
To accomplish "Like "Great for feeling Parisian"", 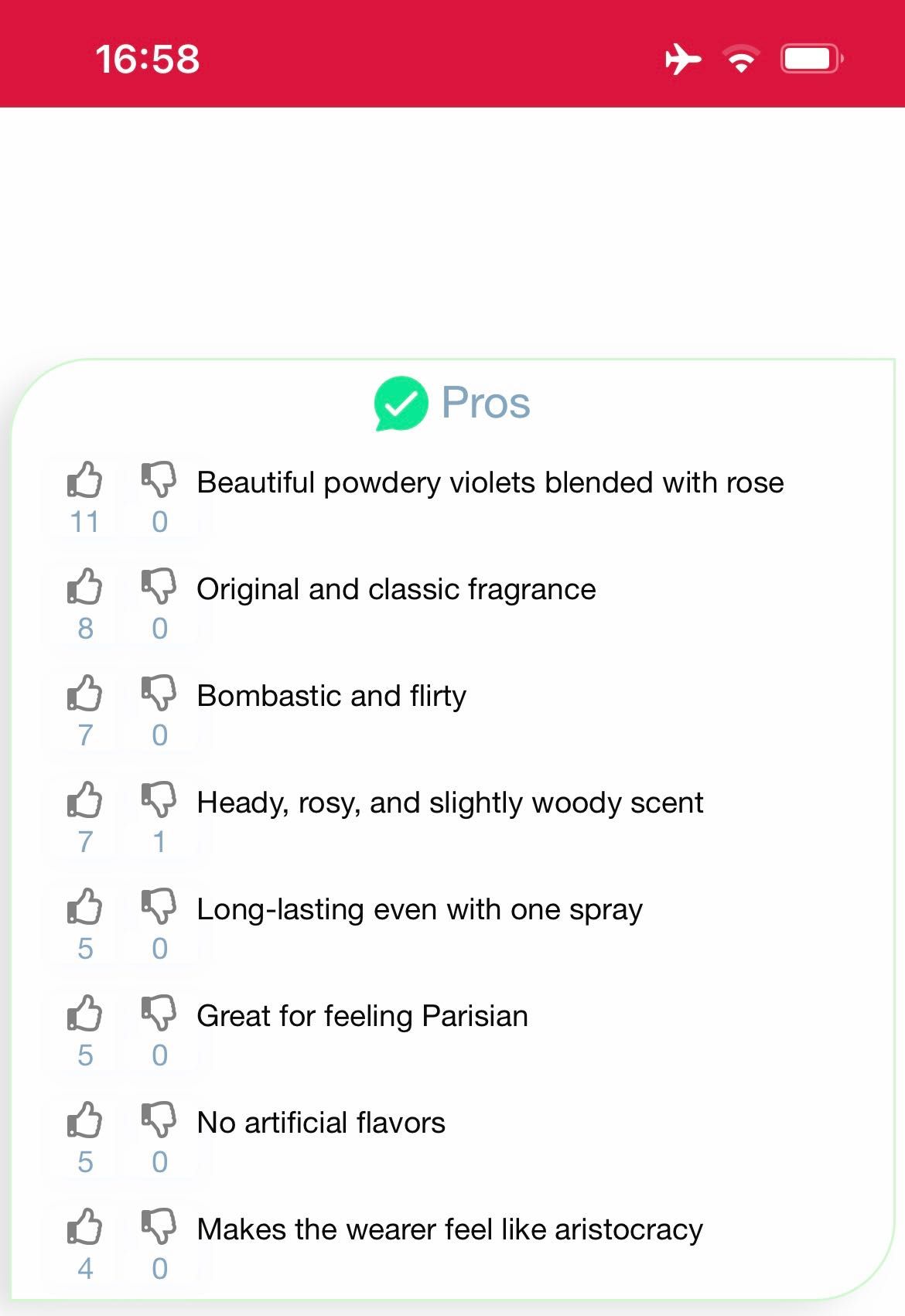I will pos(84,1013).
